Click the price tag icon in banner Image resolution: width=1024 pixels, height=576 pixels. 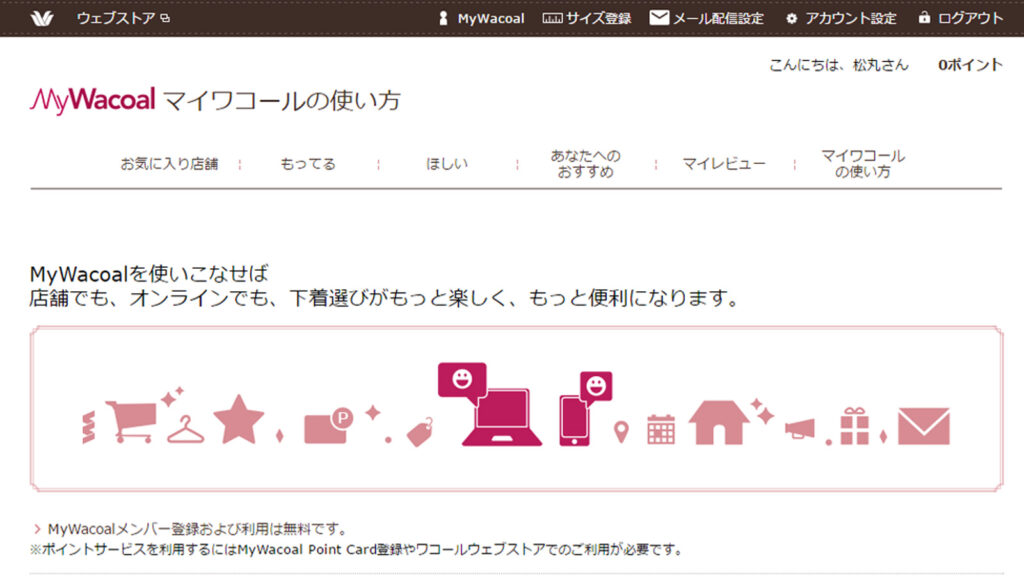pos(419,432)
